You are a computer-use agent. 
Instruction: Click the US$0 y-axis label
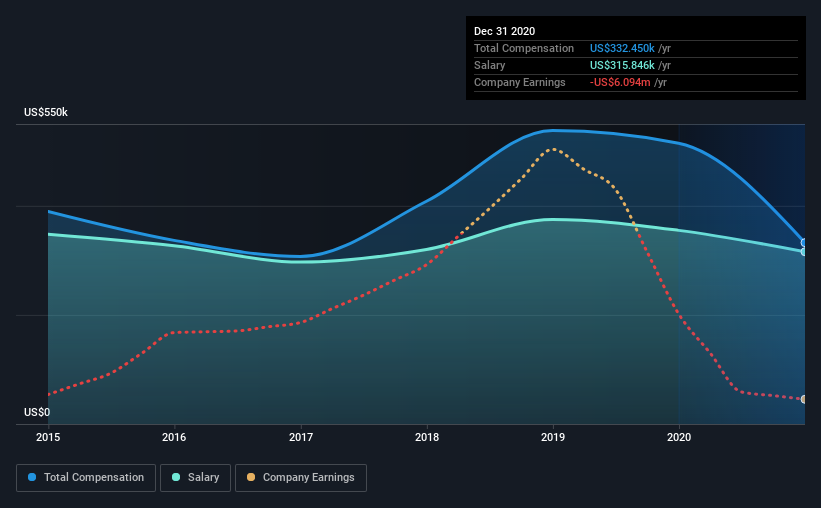tap(37, 413)
